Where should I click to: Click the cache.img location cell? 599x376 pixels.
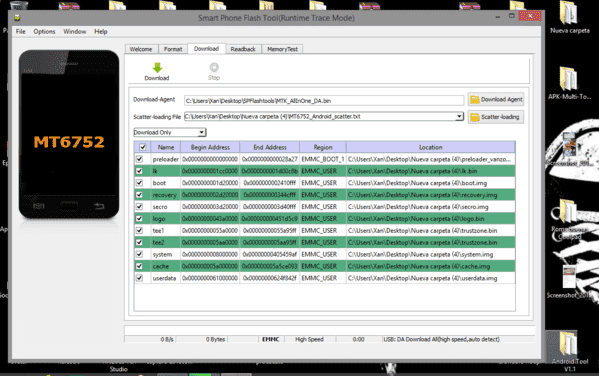click(431, 266)
